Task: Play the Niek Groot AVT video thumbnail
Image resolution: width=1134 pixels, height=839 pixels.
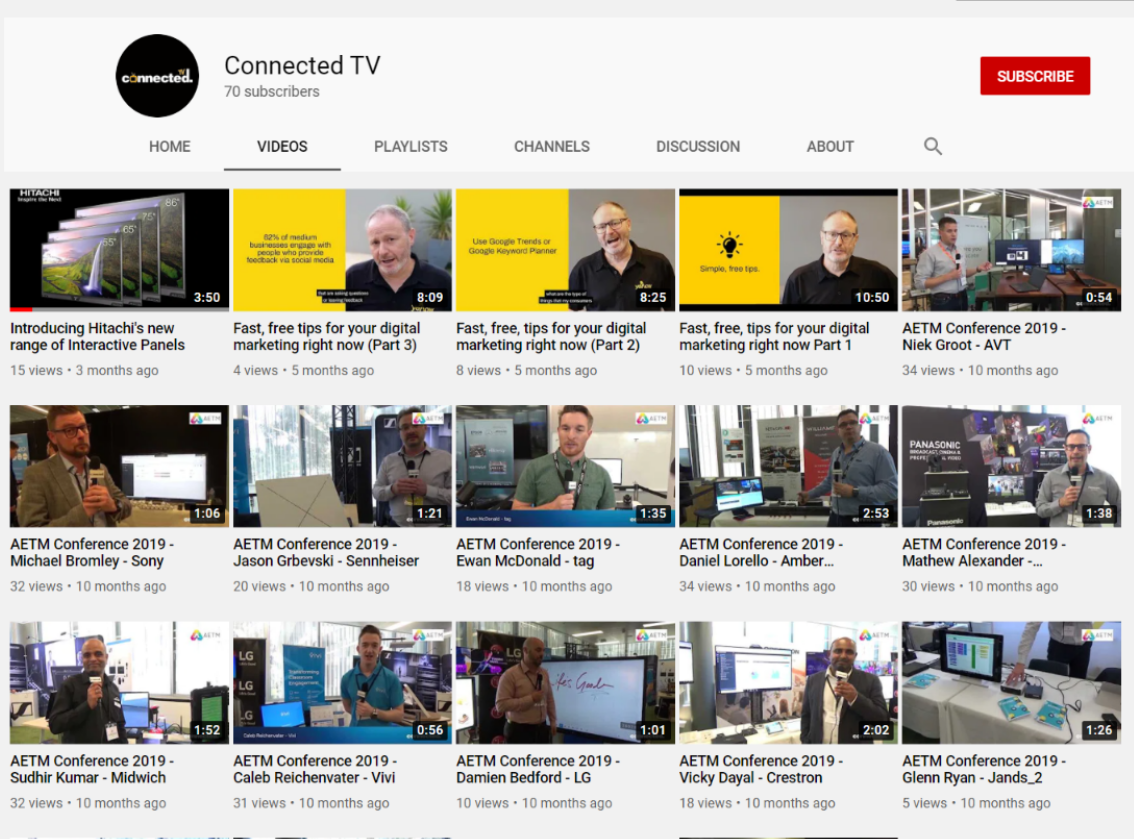Action: click(x=1011, y=250)
